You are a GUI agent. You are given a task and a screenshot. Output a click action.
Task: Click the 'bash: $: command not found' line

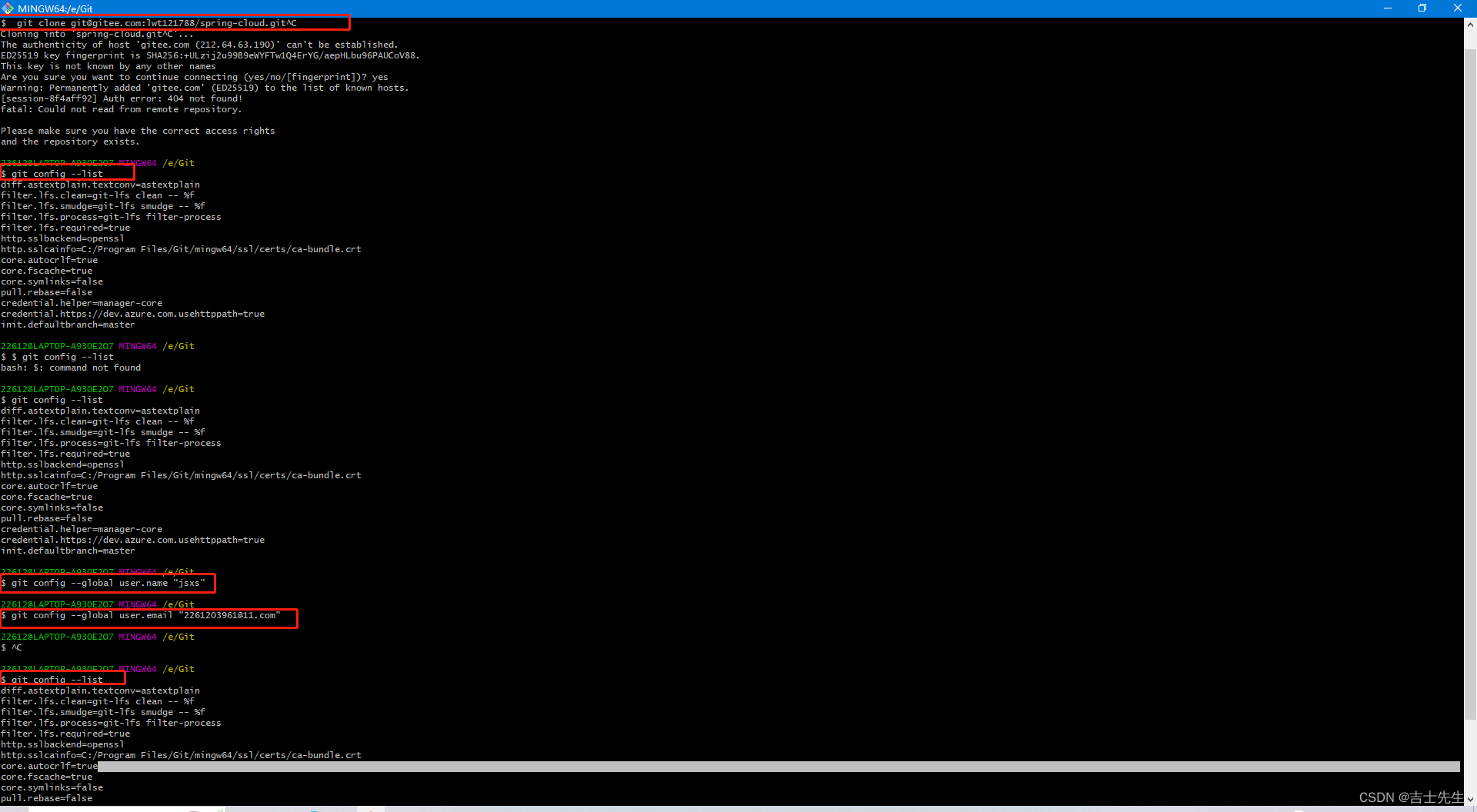click(71, 368)
